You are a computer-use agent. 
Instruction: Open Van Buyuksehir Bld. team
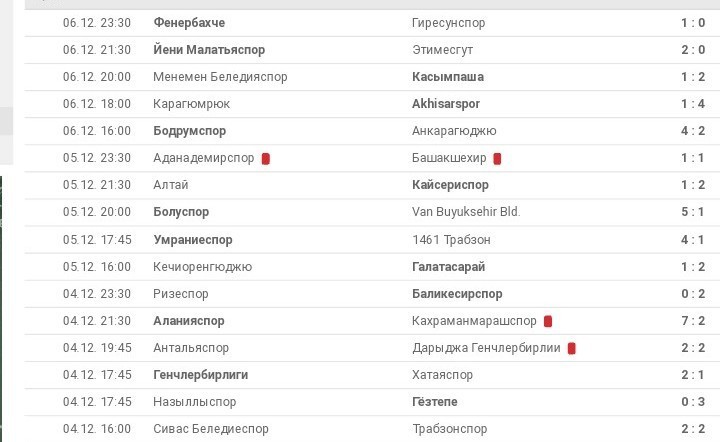pyautogui.click(x=466, y=212)
